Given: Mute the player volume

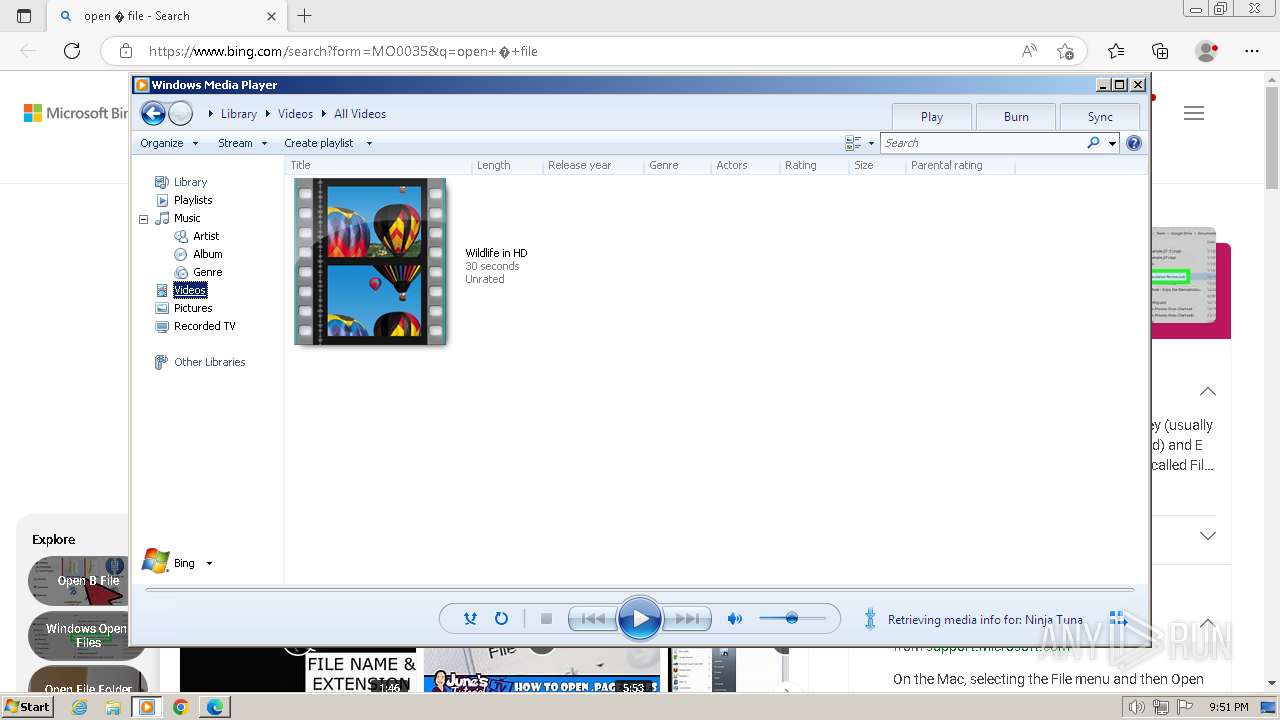Looking at the screenshot, I should pyautogui.click(x=735, y=619).
